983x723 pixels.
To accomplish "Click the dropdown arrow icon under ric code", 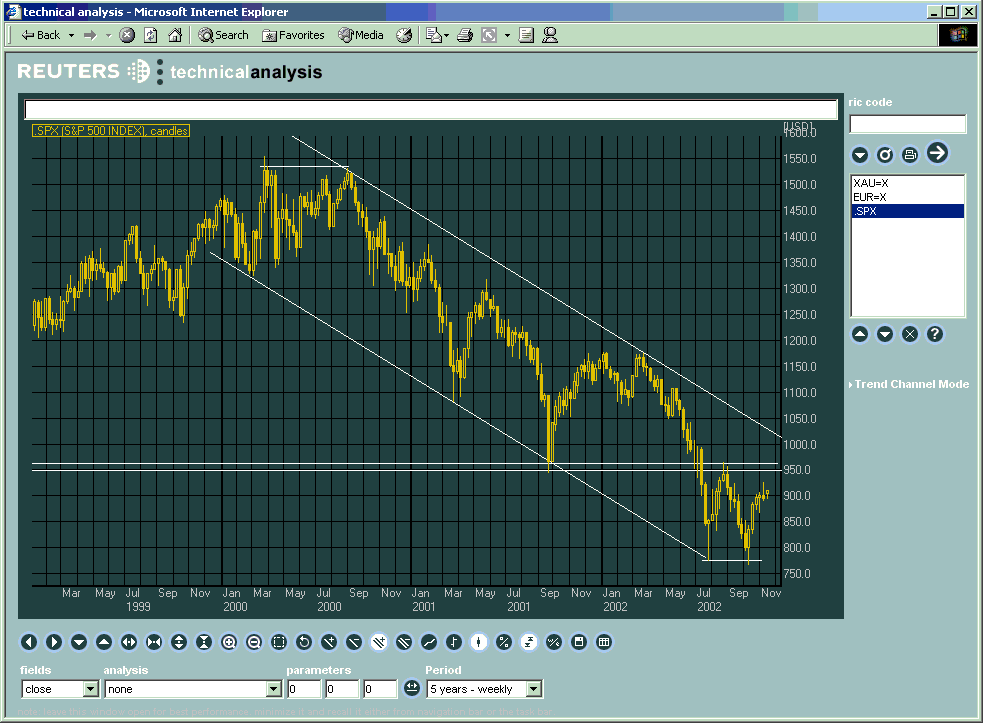I will pyautogui.click(x=860, y=154).
